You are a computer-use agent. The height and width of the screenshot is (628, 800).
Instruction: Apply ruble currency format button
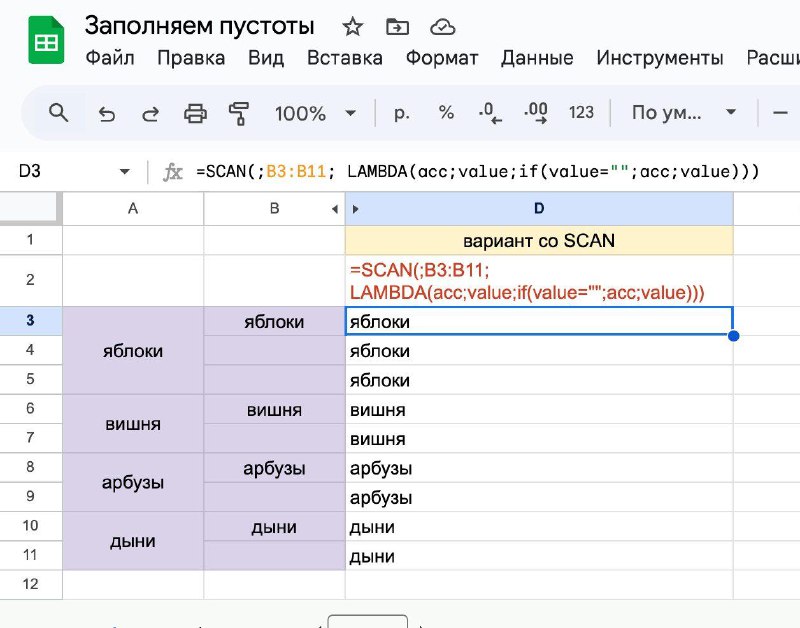[402, 113]
